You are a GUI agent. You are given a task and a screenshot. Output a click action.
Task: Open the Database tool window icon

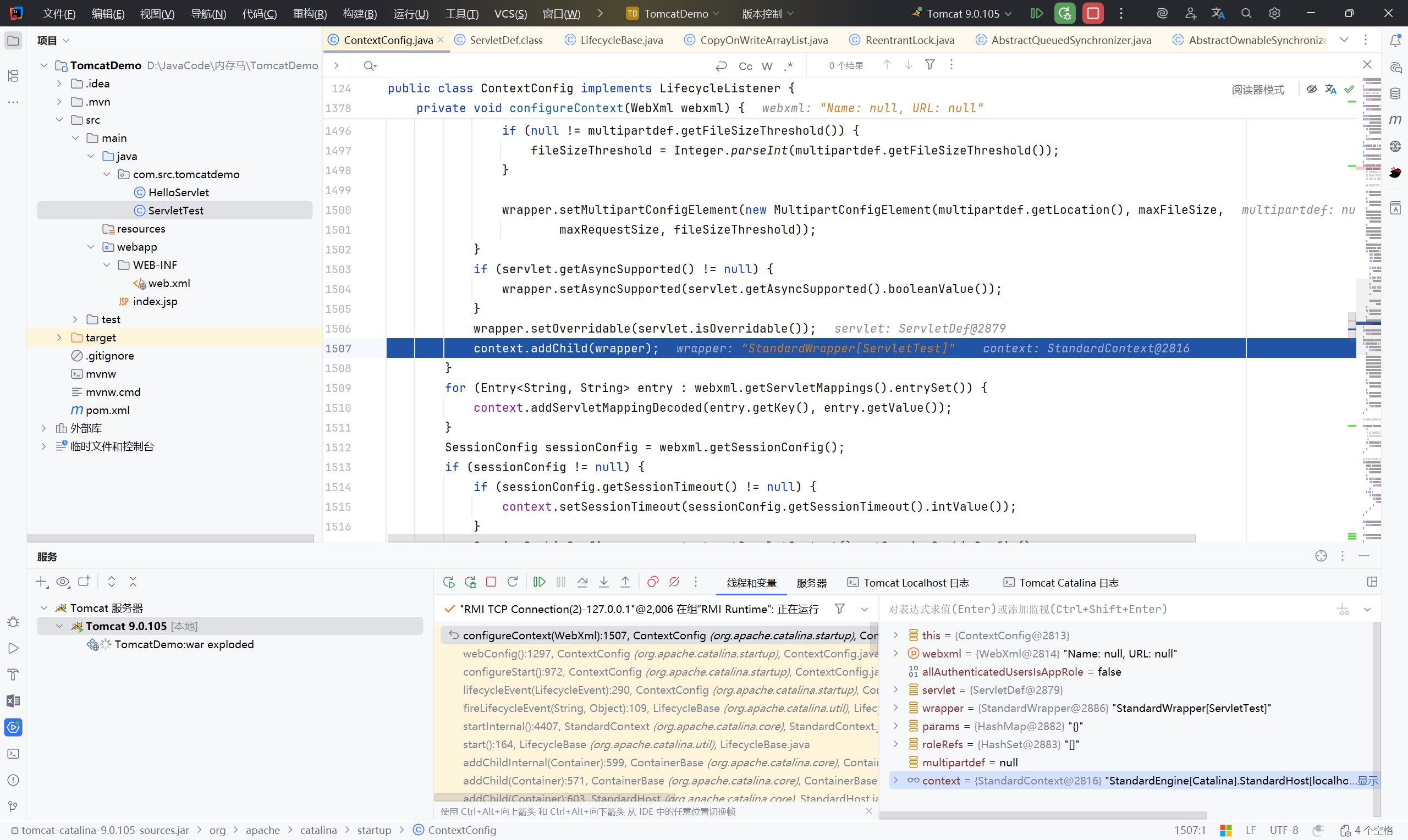click(1395, 93)
